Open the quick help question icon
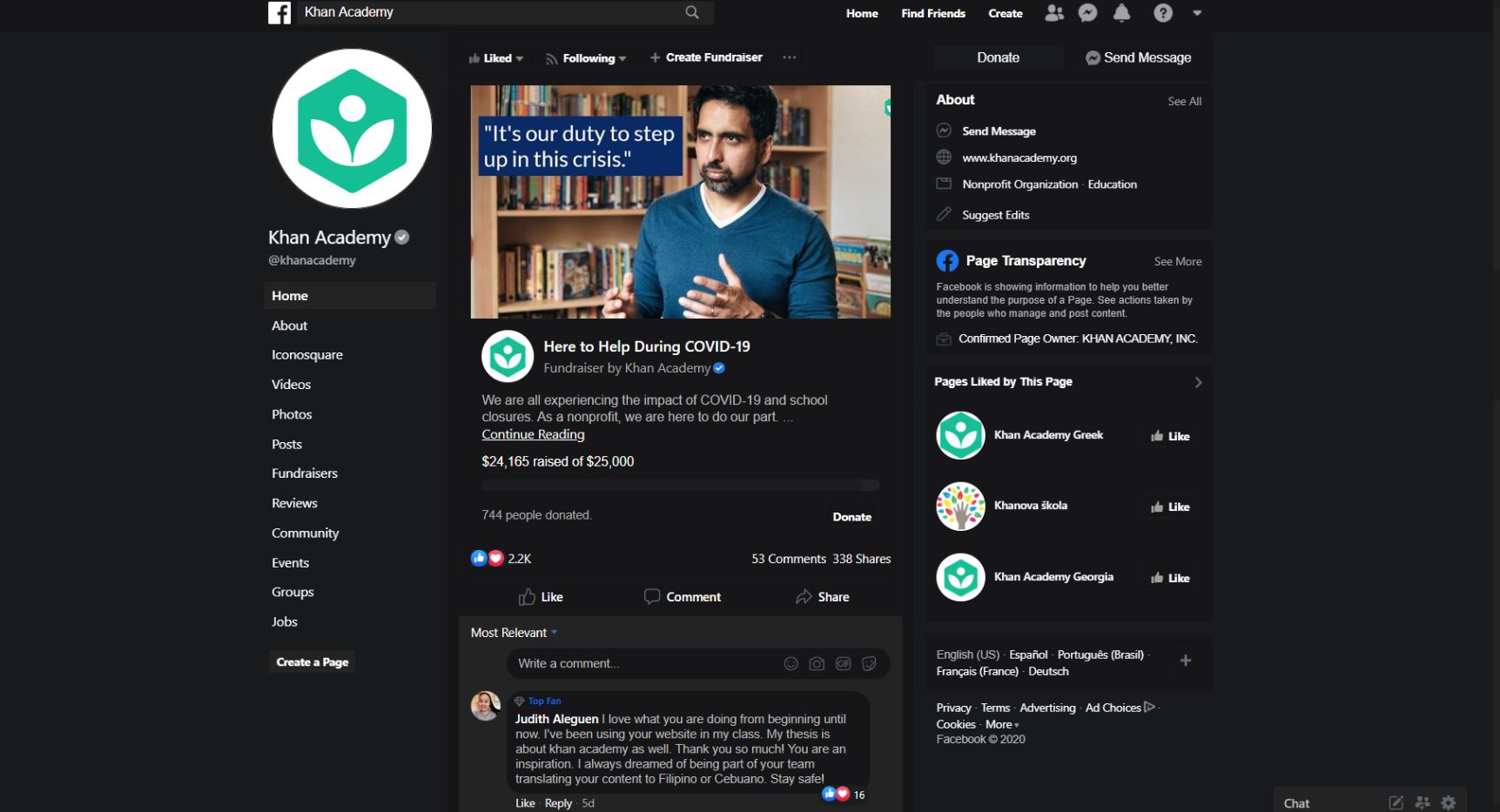The image size is (1500, 812). click(x=1163, y=12)
